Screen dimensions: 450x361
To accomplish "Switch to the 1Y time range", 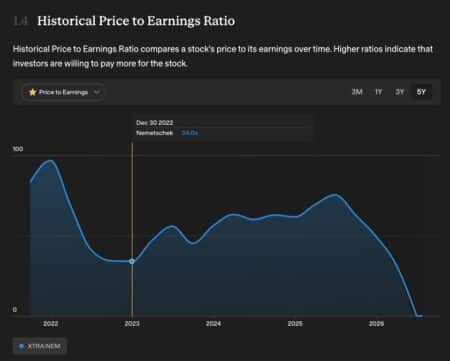I will click(x=378, y=92).
